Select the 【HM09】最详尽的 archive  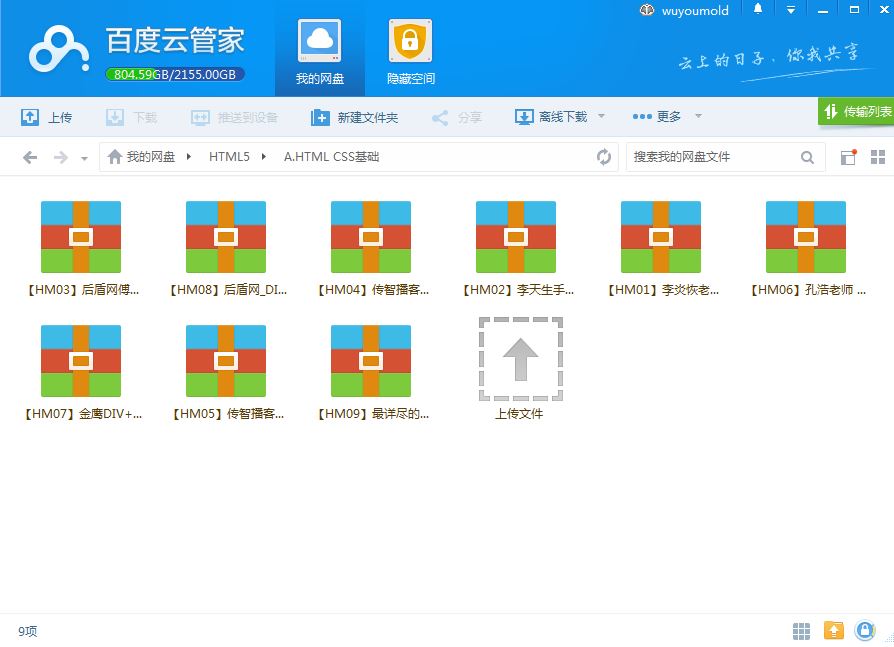pyautogui.click(x=371, y=372)
